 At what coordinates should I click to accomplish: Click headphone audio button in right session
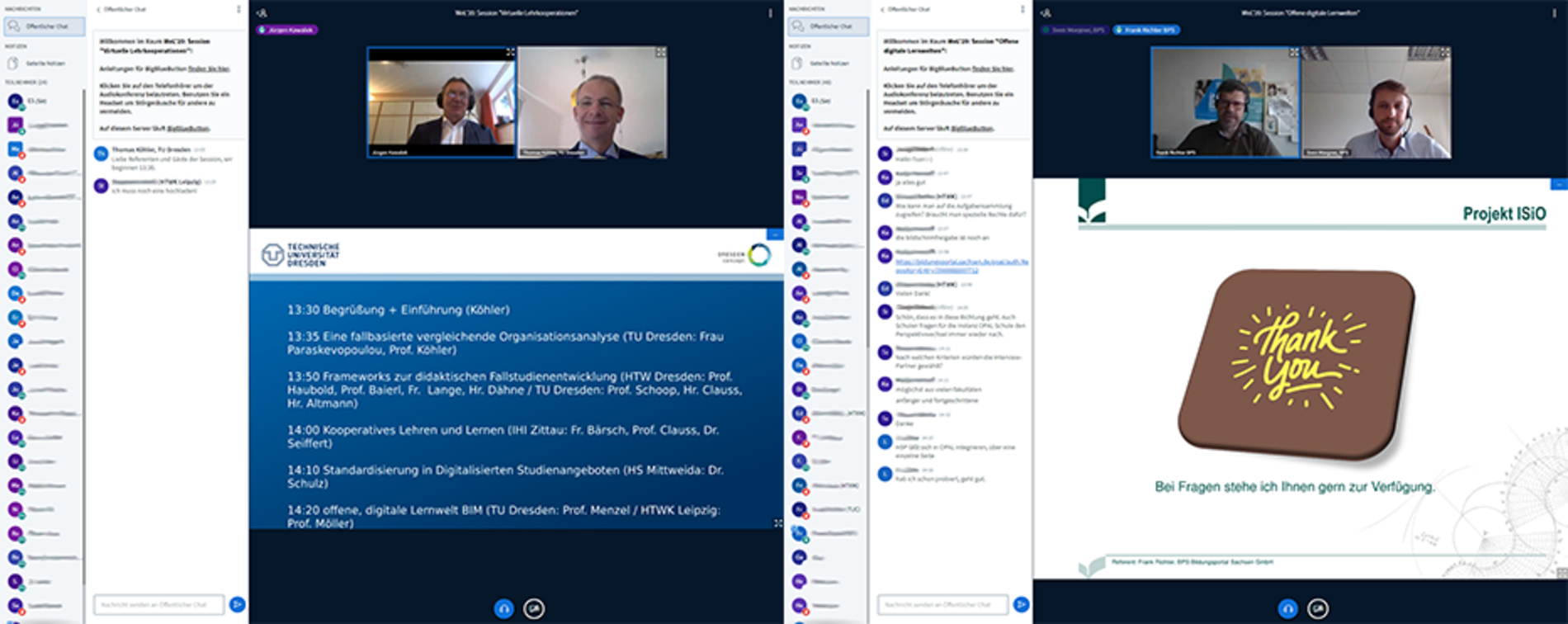(1287, 608)
